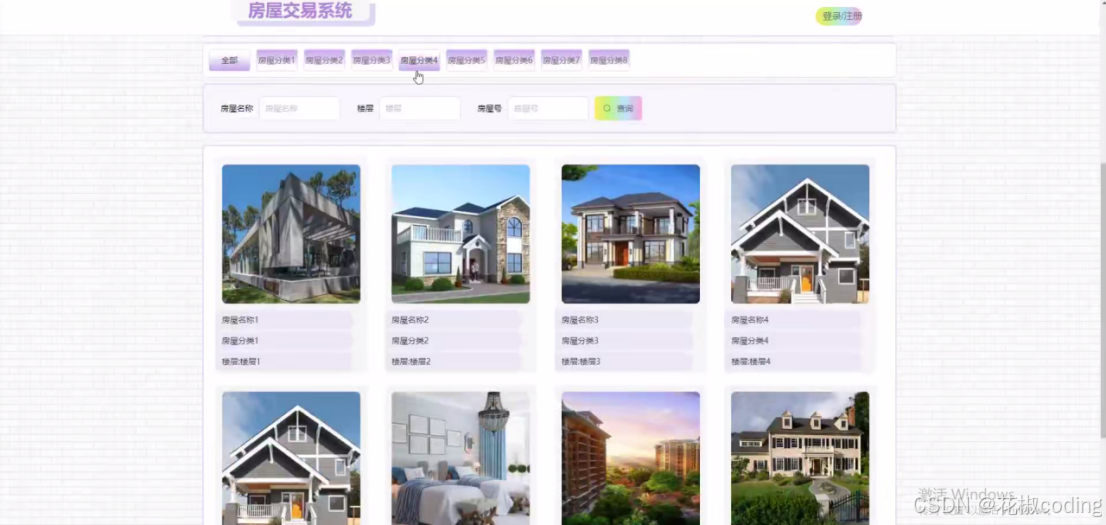
Task: Select the 房屋分类8 category tab
Action: [x=609, y=60]
